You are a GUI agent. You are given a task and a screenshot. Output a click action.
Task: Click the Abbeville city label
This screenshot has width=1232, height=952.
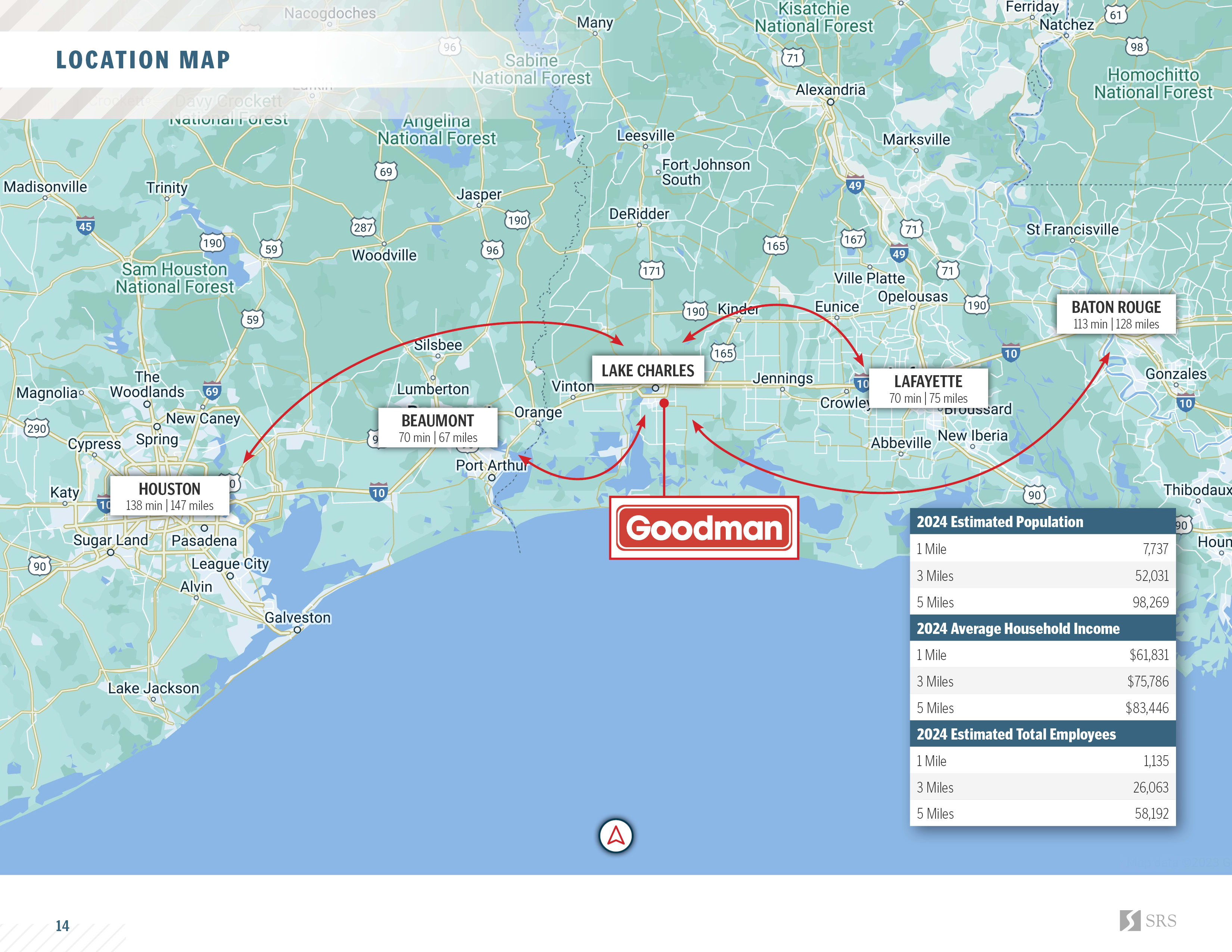tap(901, 443)
